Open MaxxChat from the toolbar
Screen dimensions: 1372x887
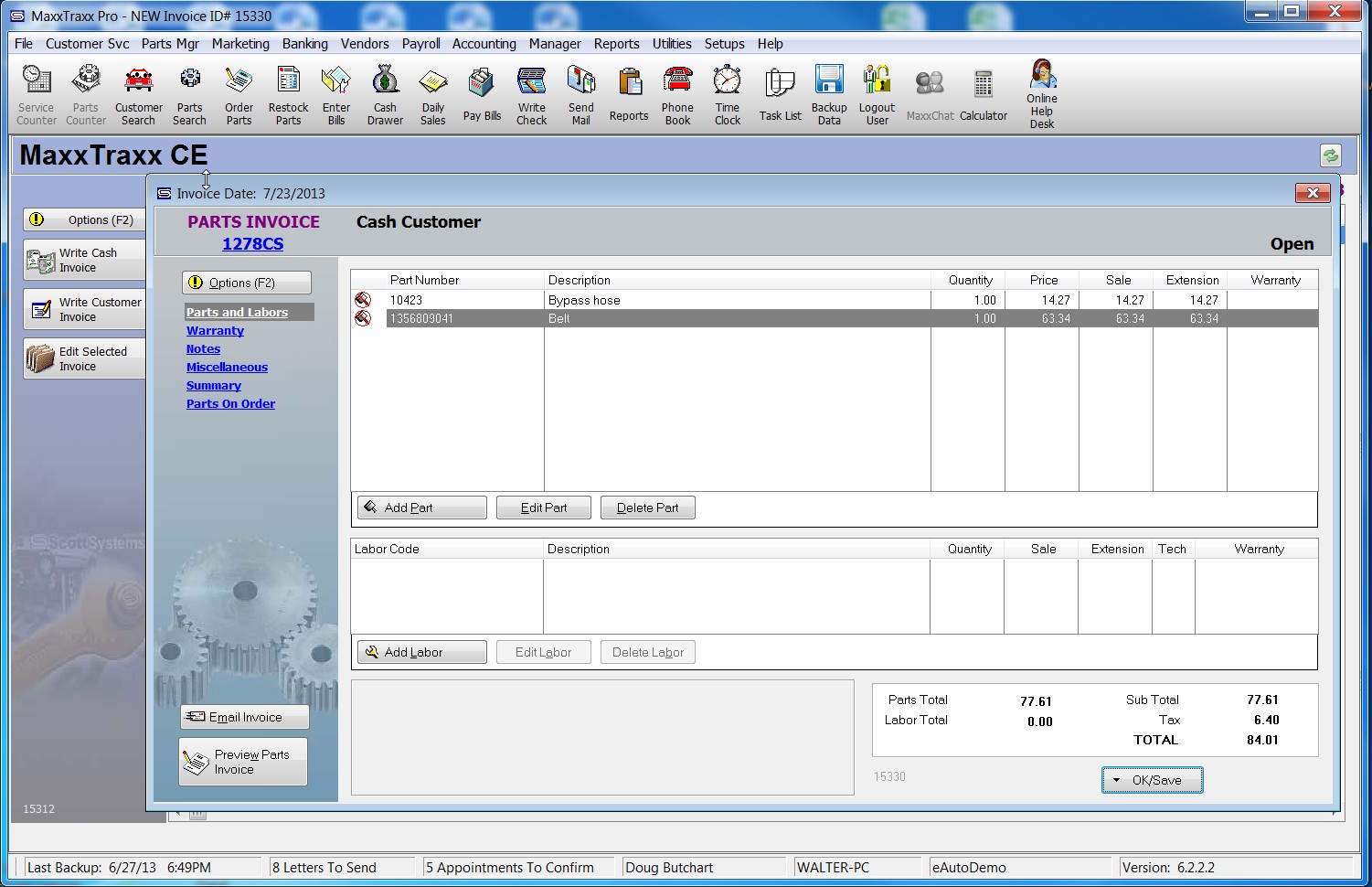930,94
